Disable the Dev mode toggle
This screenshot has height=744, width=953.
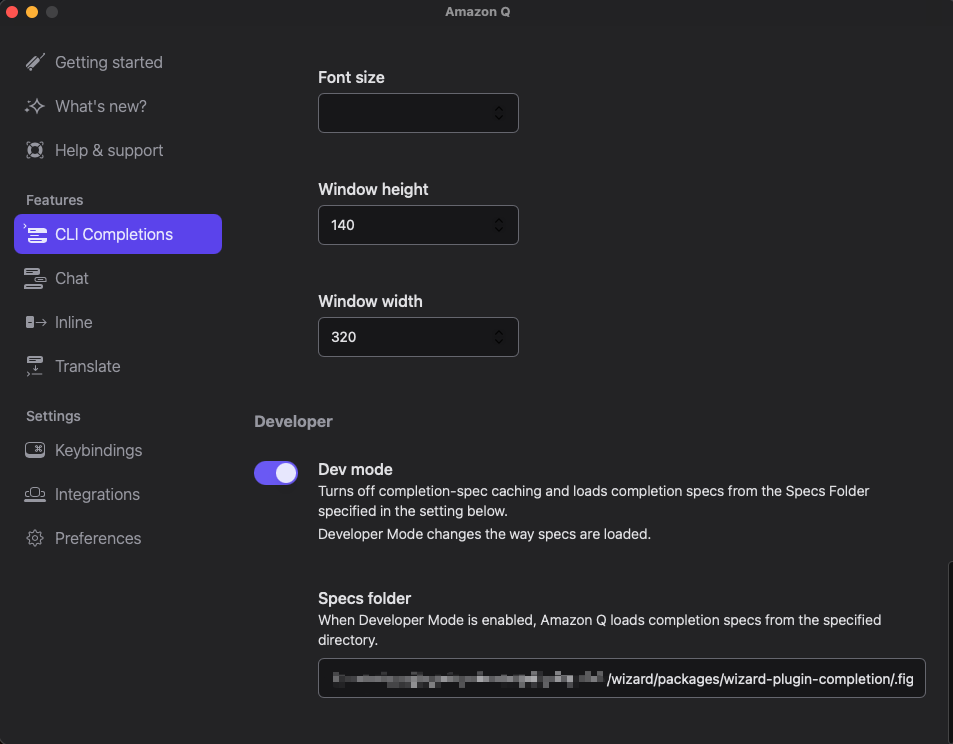(276, 473)
